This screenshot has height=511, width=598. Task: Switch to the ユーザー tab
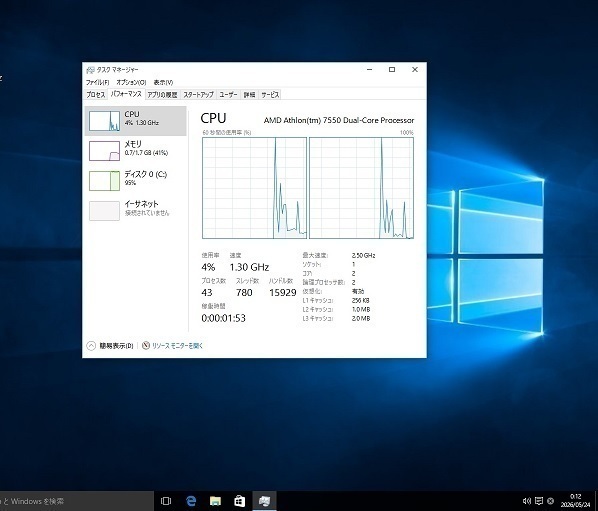pos(228,95)
